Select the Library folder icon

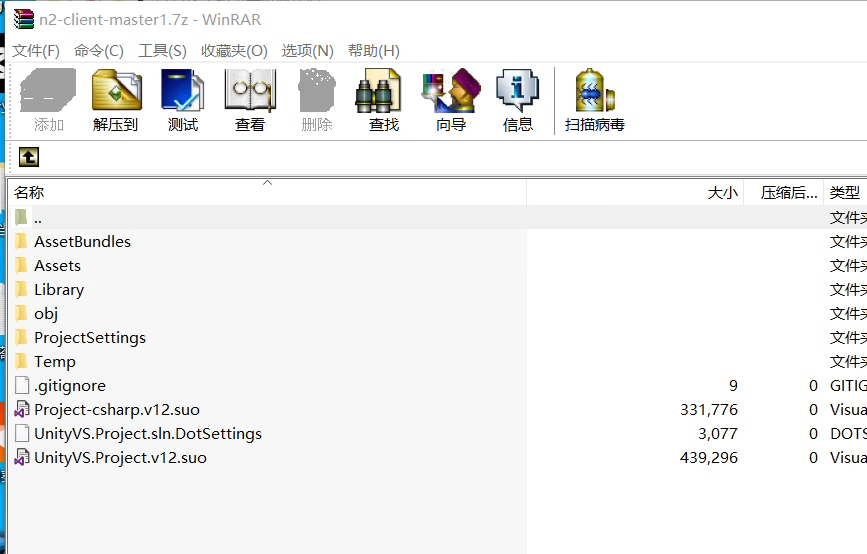[x=22, y=289]
